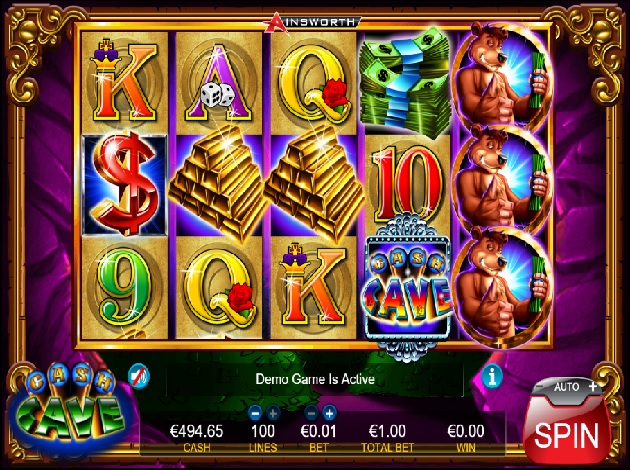Click the Demo Game Is Active message
The image size is (630, 470).
click(315, 379)
